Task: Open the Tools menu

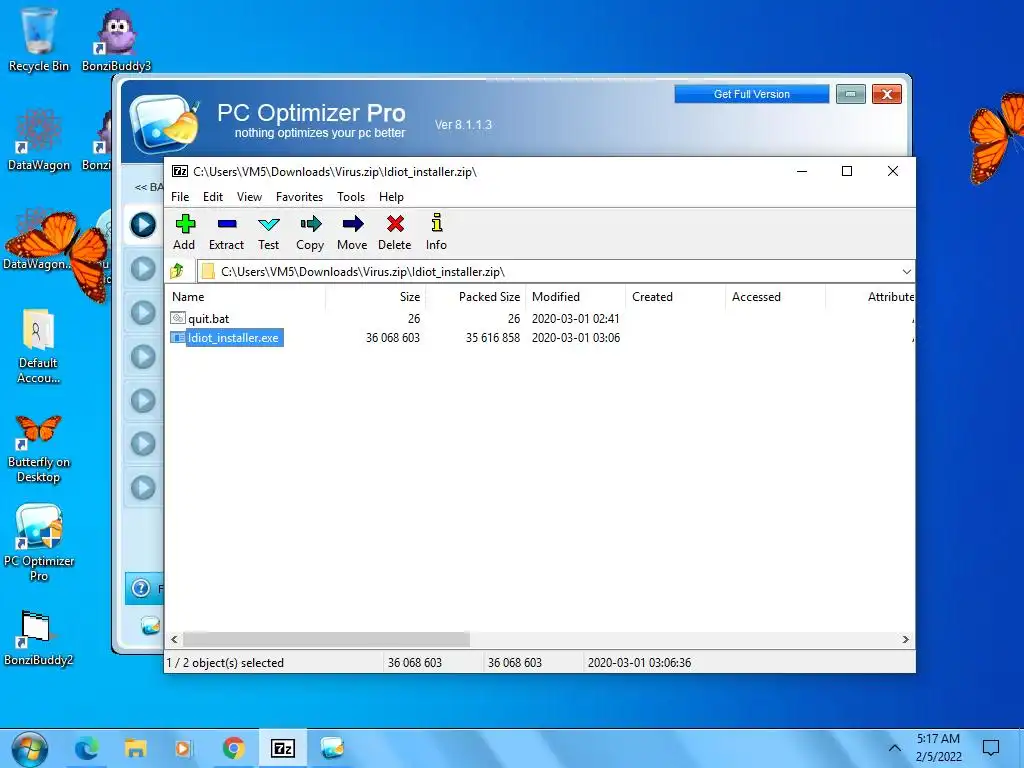Action: [x=351, y=197]
